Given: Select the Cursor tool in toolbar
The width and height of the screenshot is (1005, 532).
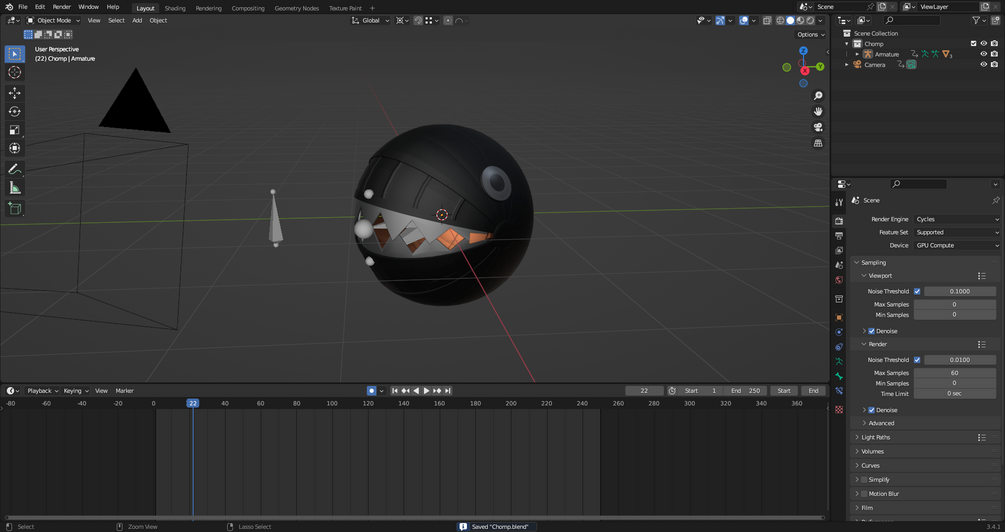Looking at the screenshot, I should (x=14, y=72).
